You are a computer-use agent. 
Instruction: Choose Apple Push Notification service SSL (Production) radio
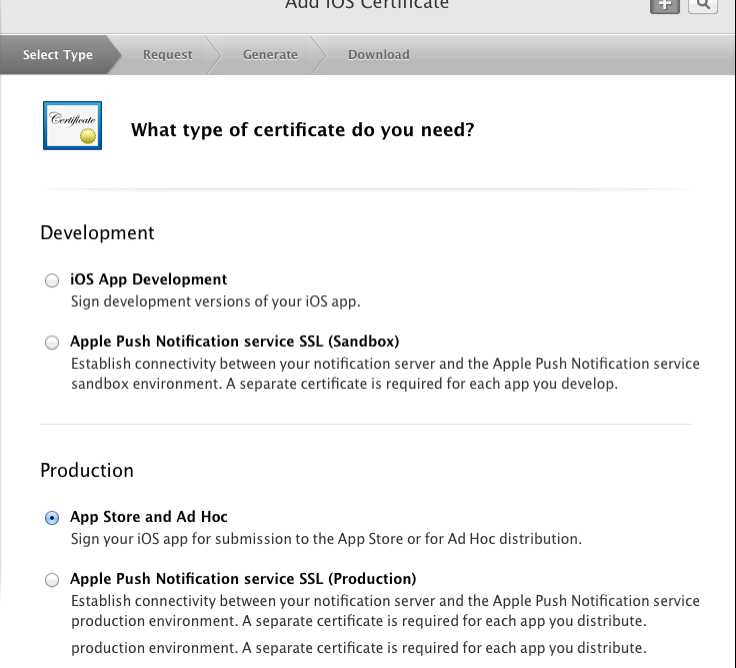tap(52, 580)
